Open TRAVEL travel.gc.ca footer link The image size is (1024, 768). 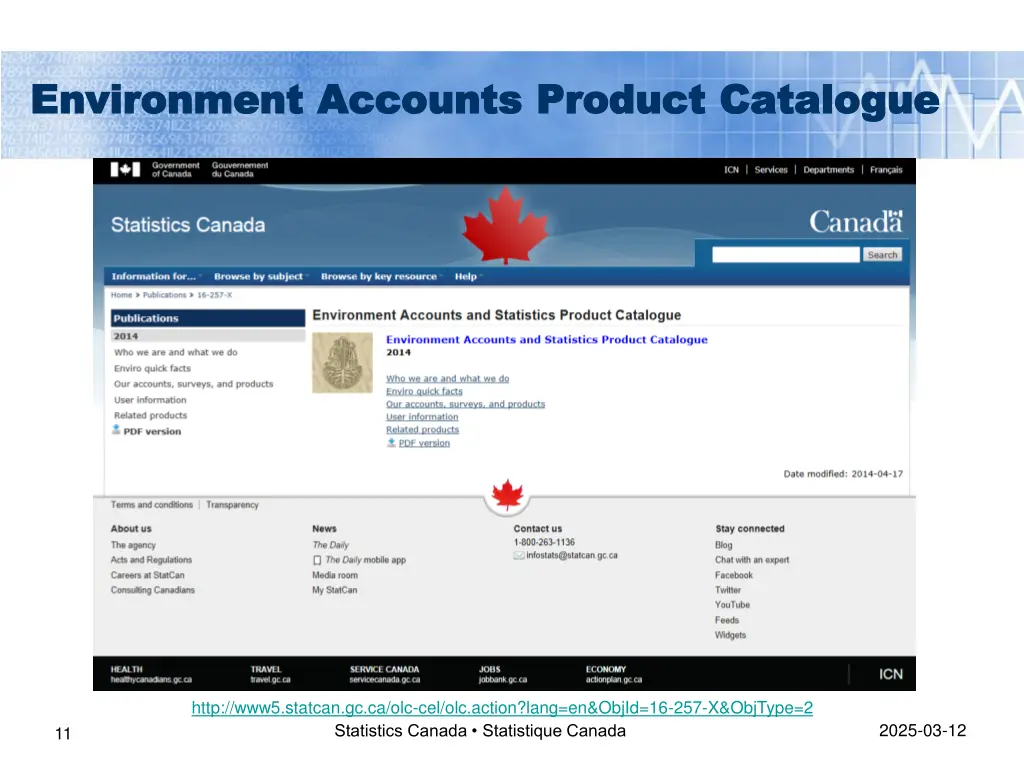270,675
